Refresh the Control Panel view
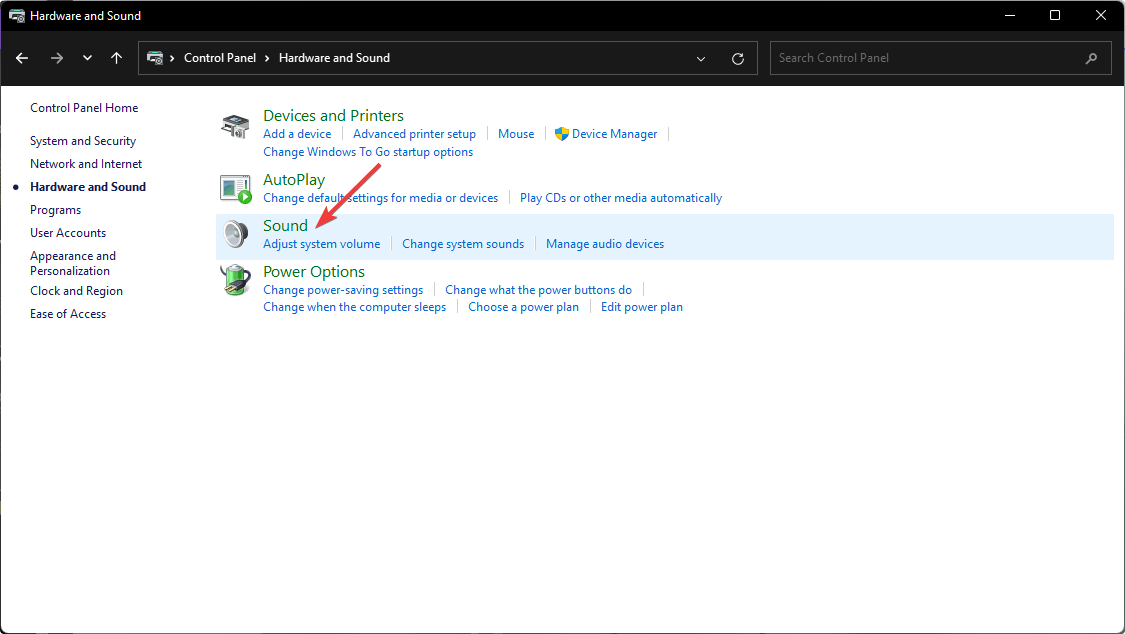The width and height of the screenshot is (1125, 634). click(x=738, y=59)
